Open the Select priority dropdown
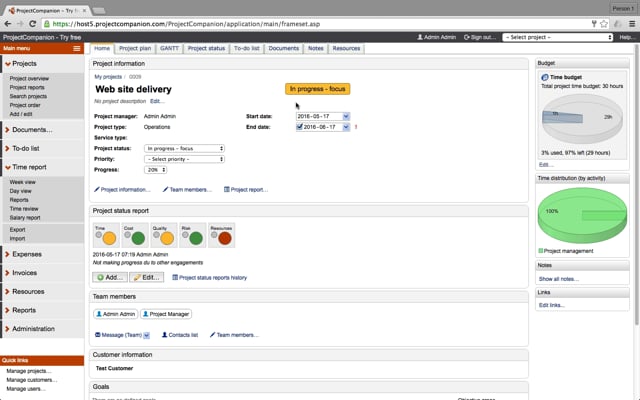The width and height of the screenshot is (640, 400). pyautogui.click(x=184, y=159)
